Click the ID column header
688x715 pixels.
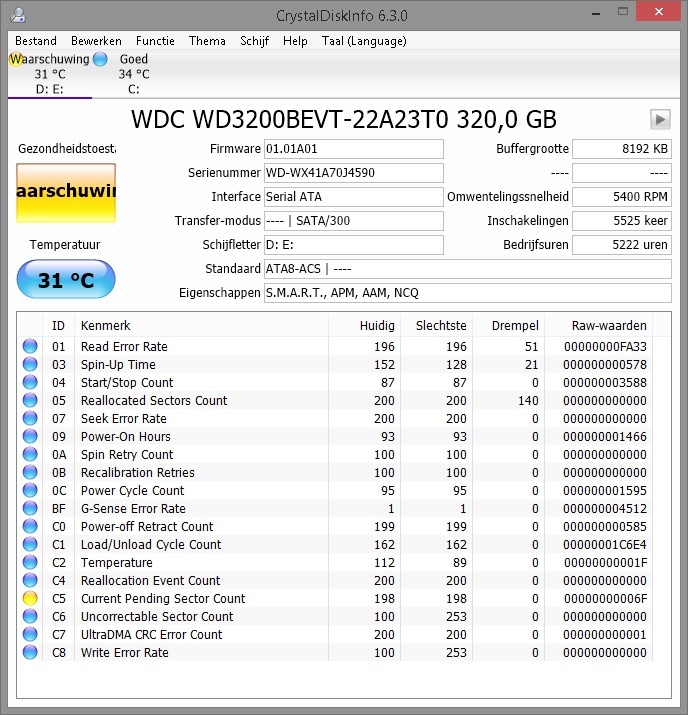(x=58, y=326)
